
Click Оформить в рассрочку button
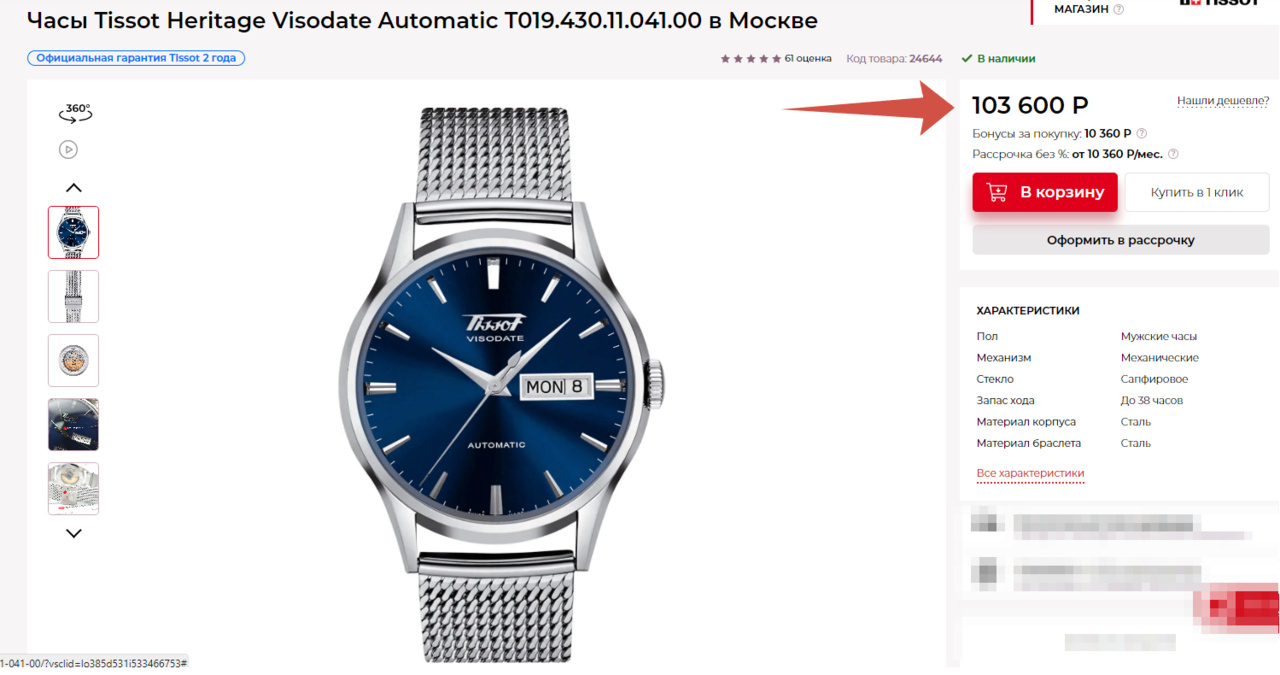(1121, 240)
